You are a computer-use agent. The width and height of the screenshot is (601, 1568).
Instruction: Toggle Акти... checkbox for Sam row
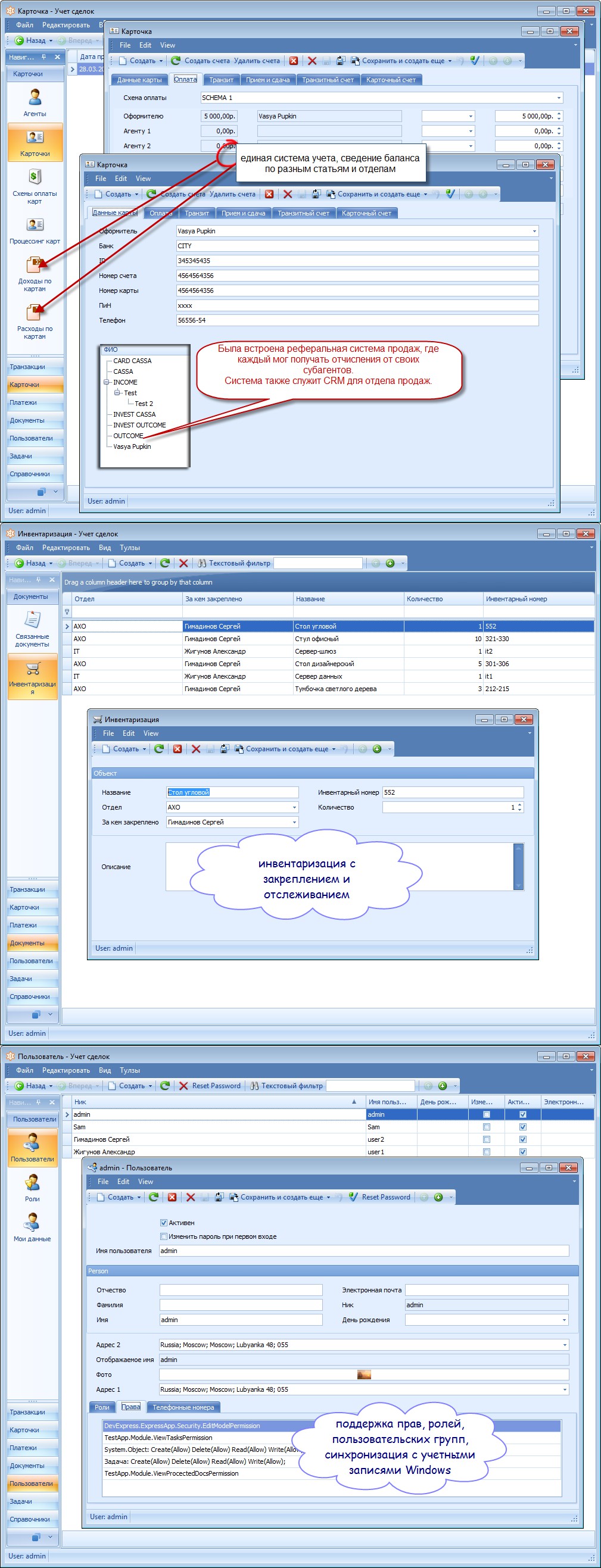[522, 1127]
